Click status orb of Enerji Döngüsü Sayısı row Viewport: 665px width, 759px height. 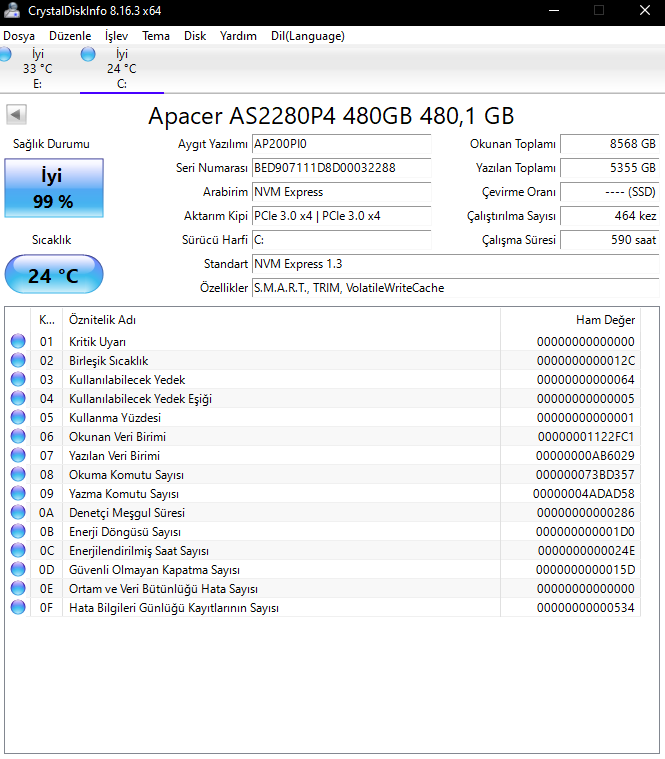(18, 531)
